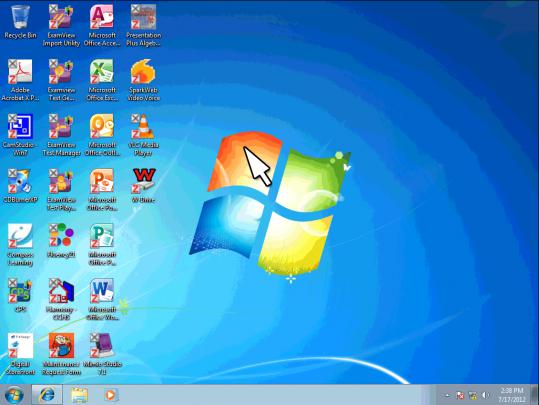
Task: Launch the Microsoft Office PowerPoint shortcut
Action: tap(102, 190)
